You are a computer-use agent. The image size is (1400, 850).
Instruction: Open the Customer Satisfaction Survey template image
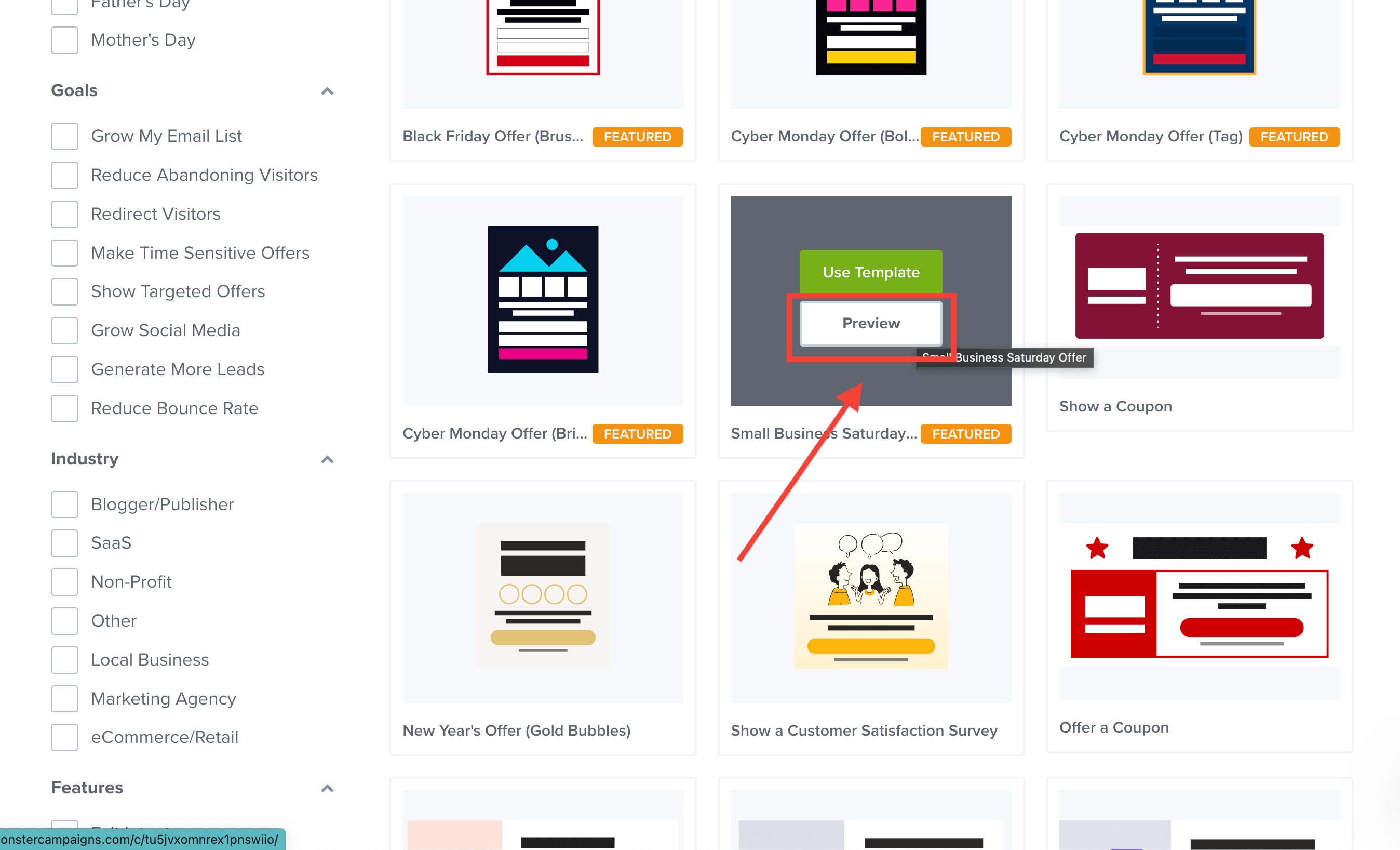(x=870, y=596)
